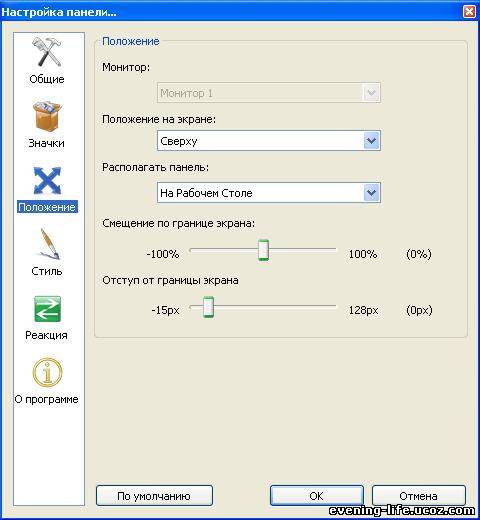Viewport: 480px width, 520px height.
Task: Open the Общие settings icon (tools)
Action: [x=47, y=52]
